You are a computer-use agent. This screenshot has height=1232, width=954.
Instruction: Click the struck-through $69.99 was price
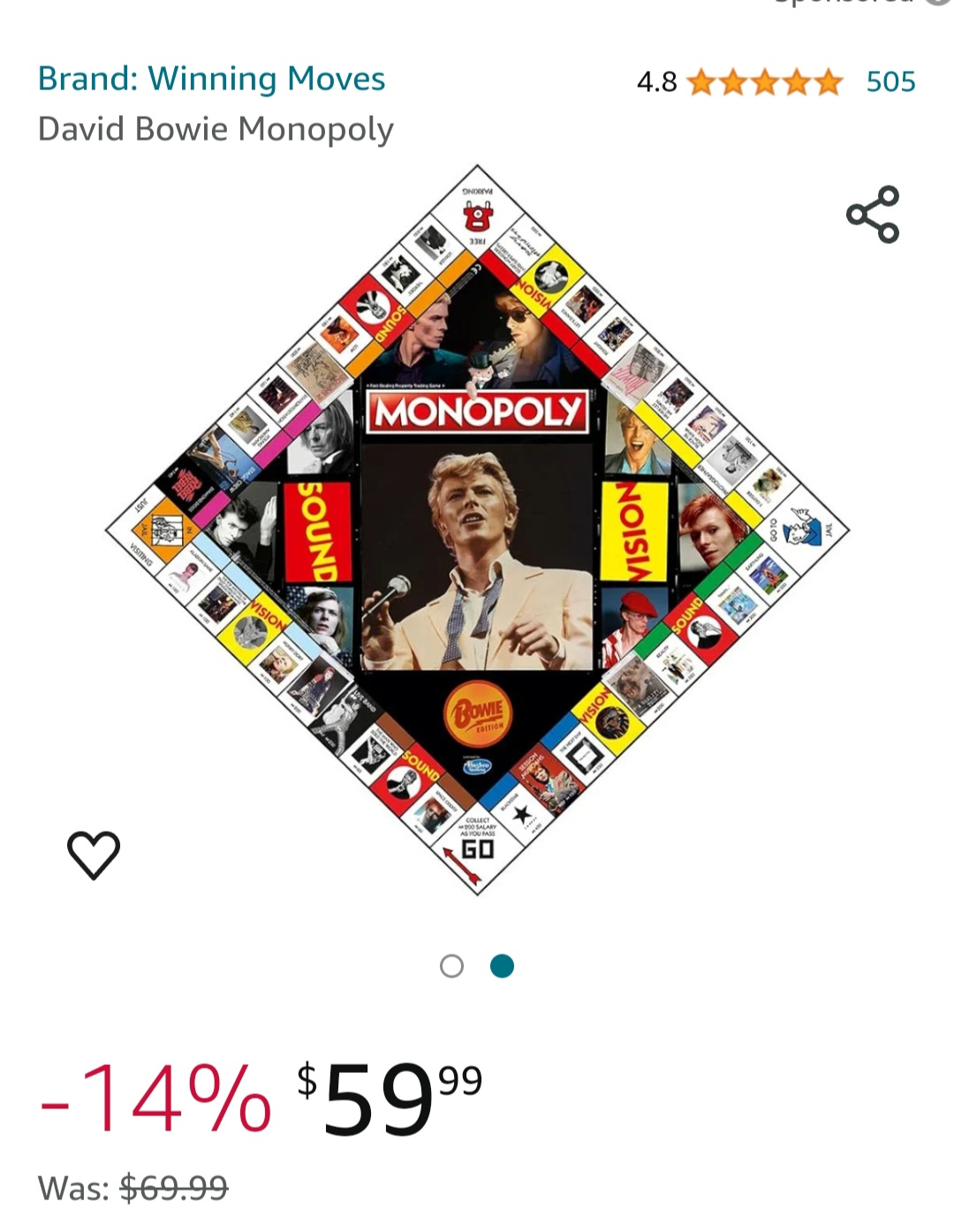pos(174,1188)
